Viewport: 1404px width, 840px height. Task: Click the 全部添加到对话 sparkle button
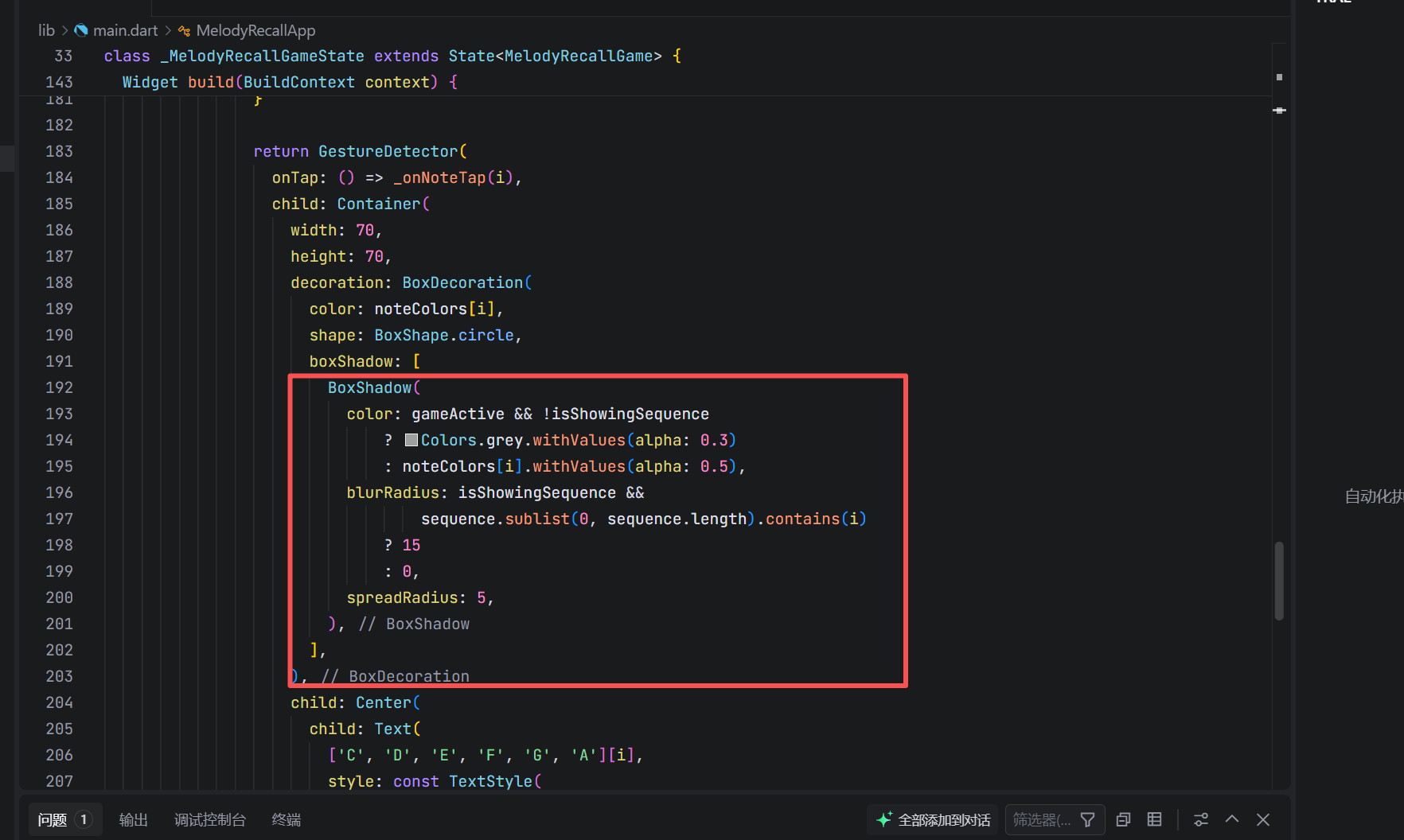[933, 819]
